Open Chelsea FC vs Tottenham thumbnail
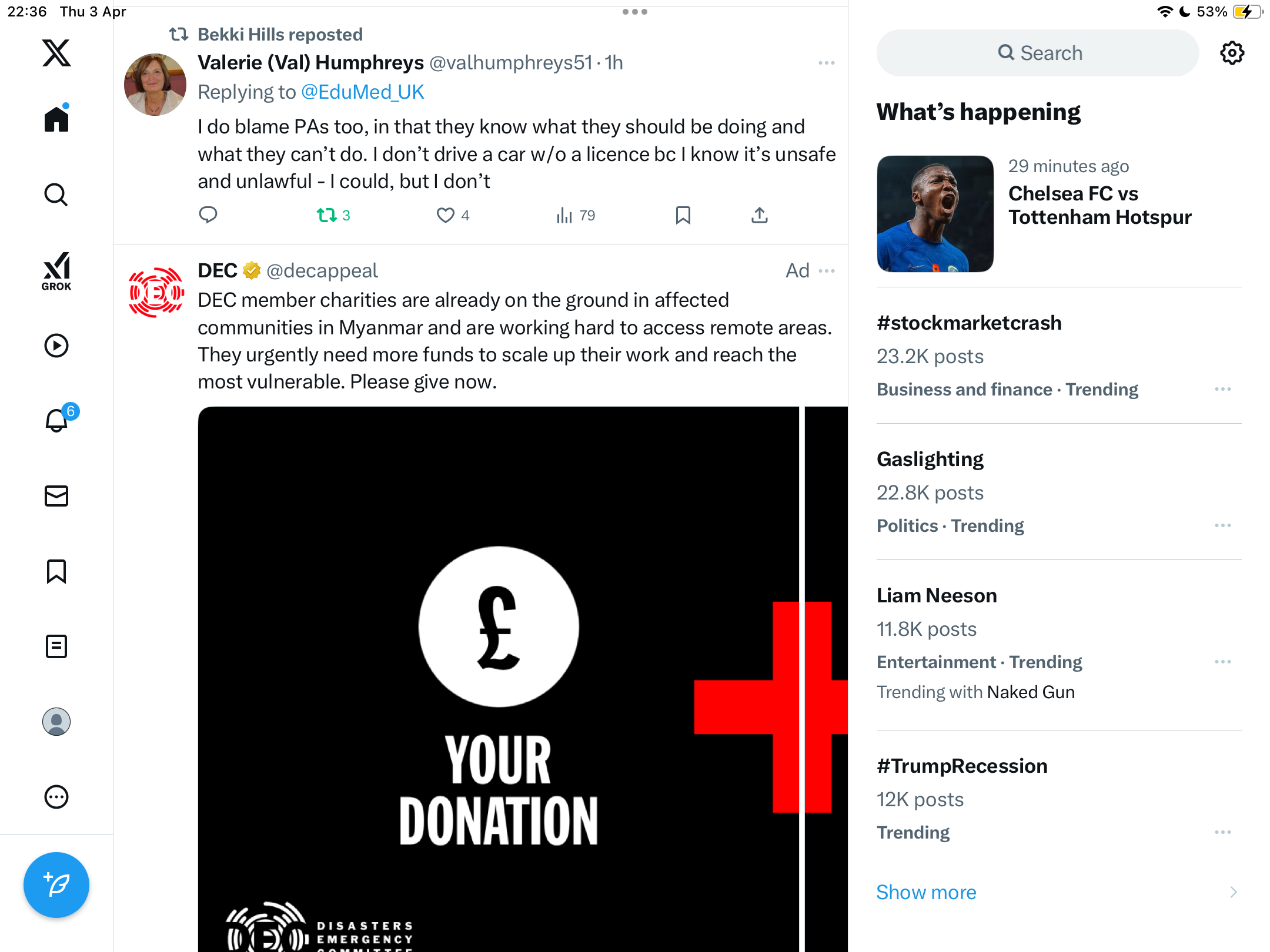The image size is (1270, 952). point(935,214)
